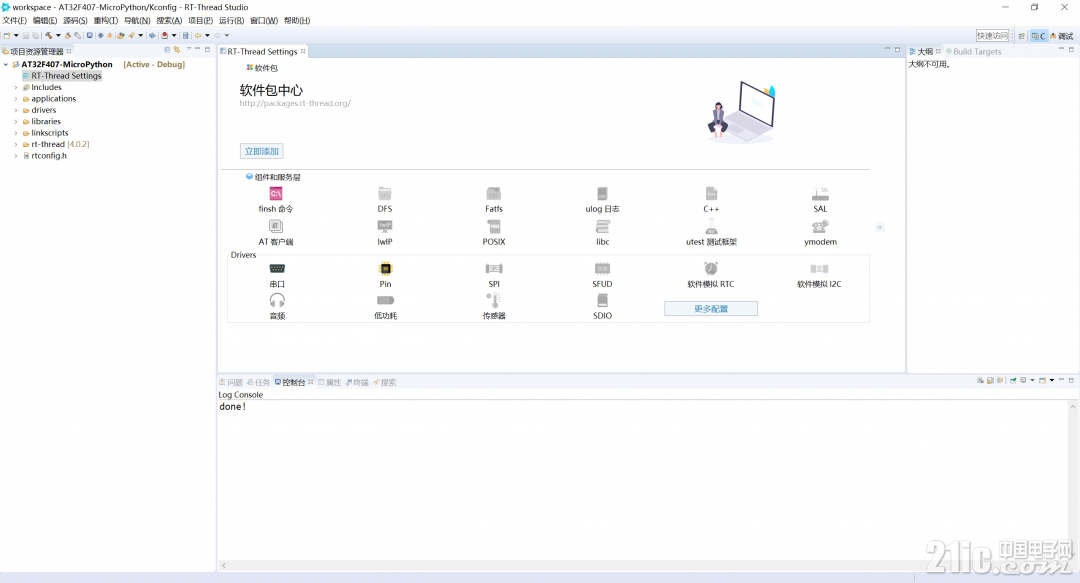The height and width of the screenshot is (583, 1080).
Task: Select the Pin driver icon
Action: coord(385,268)
